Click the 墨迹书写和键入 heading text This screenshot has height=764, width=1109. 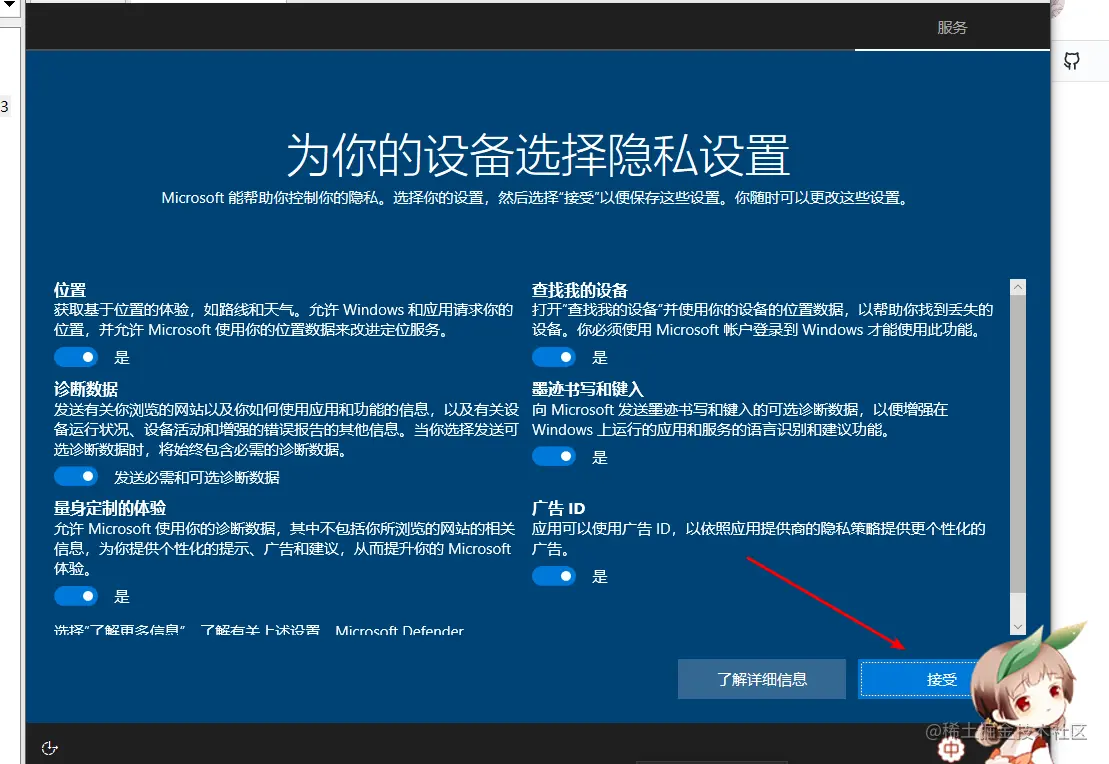click(x=587, y=389)
